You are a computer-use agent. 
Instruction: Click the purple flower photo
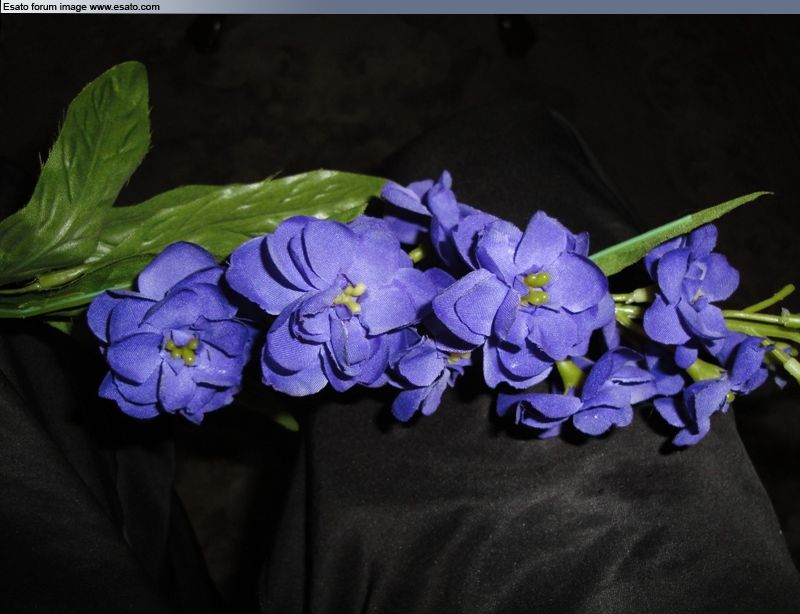[400, 314]
